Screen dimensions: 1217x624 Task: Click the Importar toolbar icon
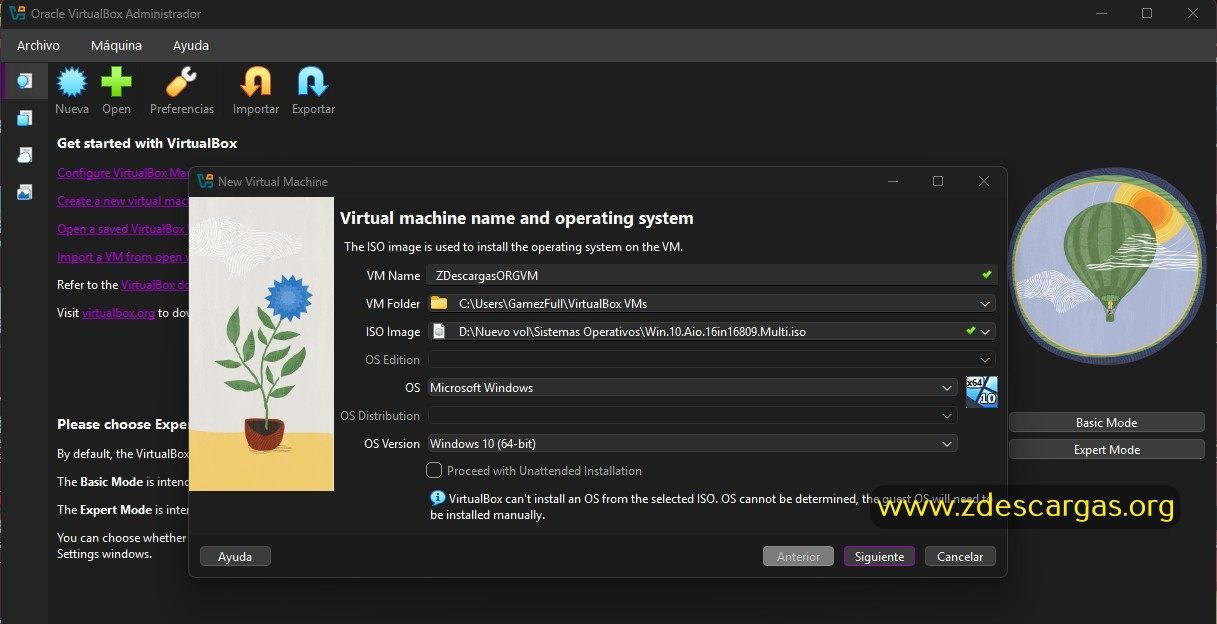point(256,83)
